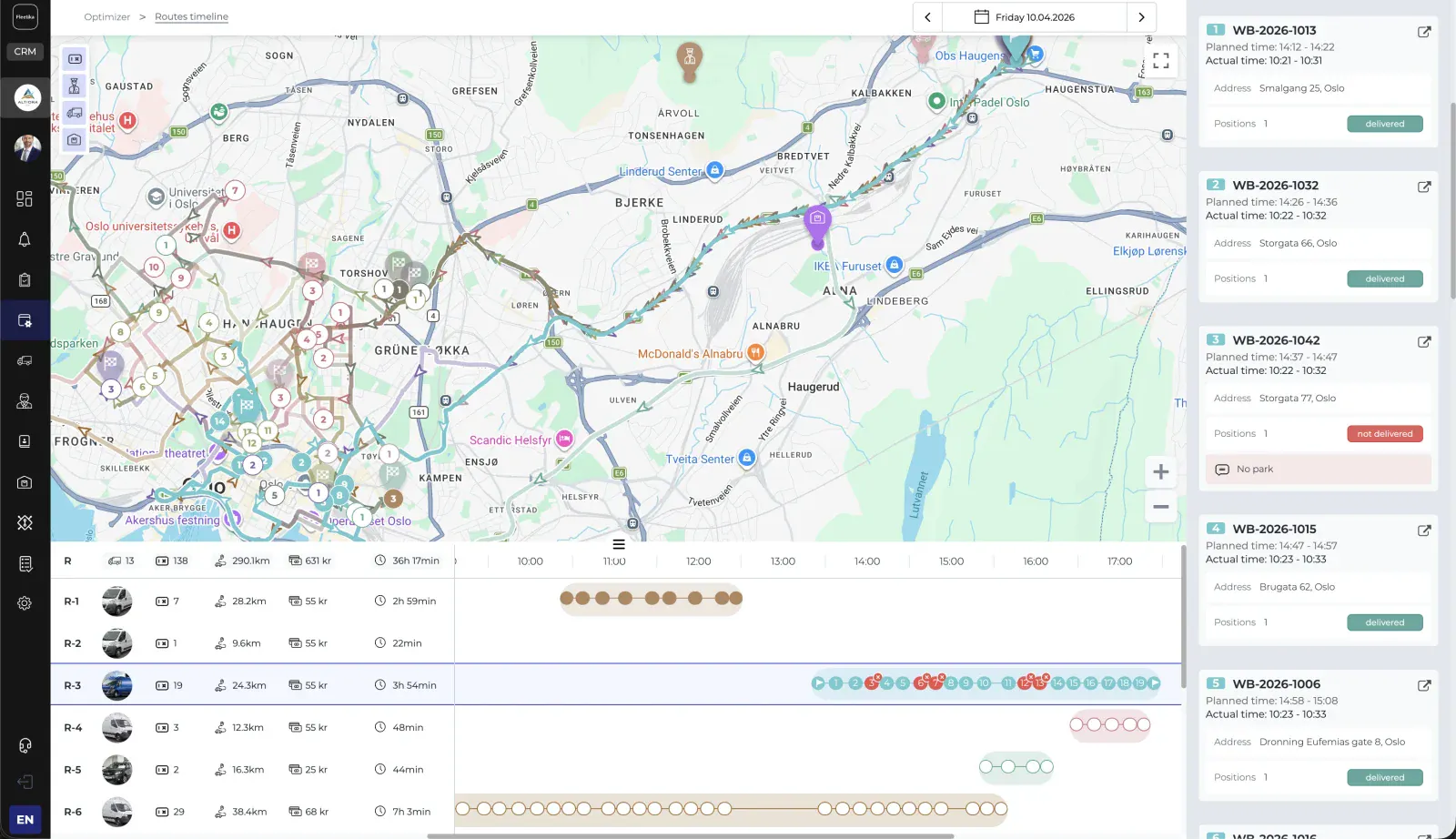Click delivered status of WB-2026-1013
Screen dimensions: 1456x839
1384,124
